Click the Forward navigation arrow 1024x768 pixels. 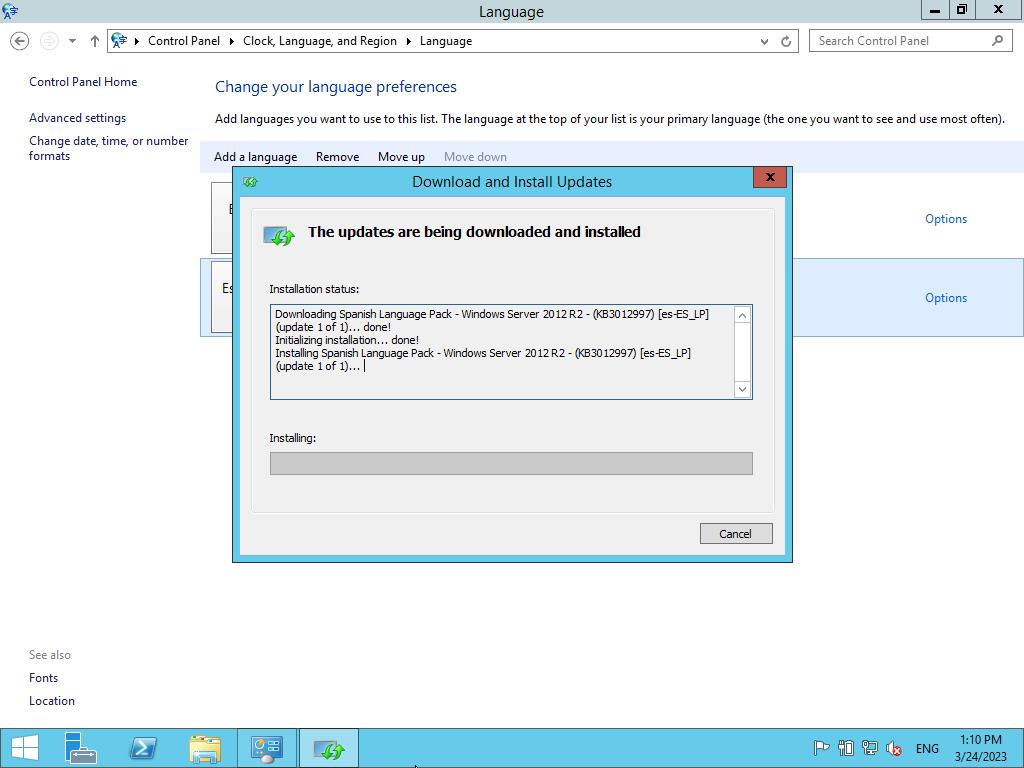coord(49,41)
